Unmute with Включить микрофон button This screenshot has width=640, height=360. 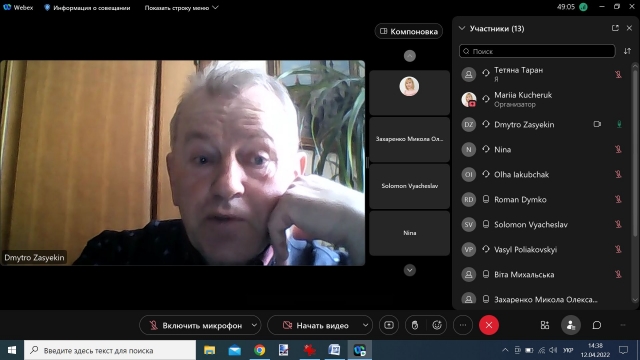pos(195,325)
